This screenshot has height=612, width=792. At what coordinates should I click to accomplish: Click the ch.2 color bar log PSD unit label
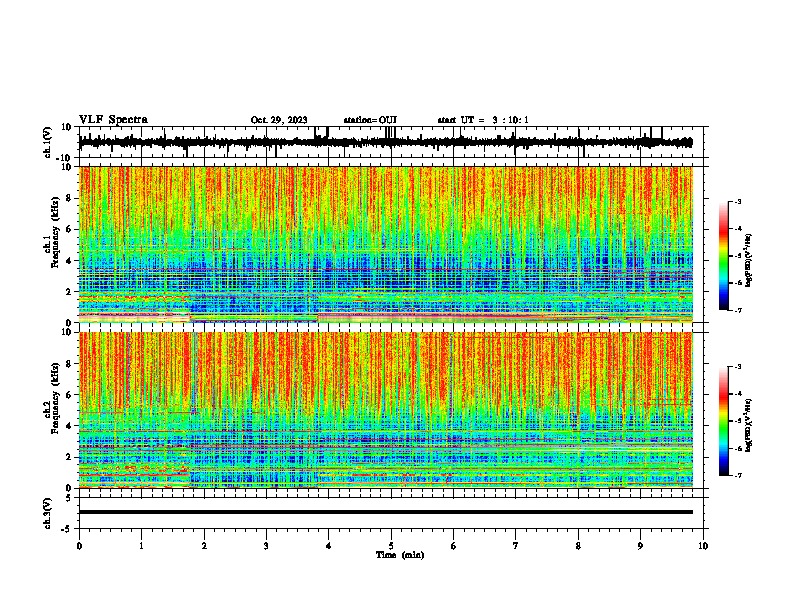[x=749, y=425]
